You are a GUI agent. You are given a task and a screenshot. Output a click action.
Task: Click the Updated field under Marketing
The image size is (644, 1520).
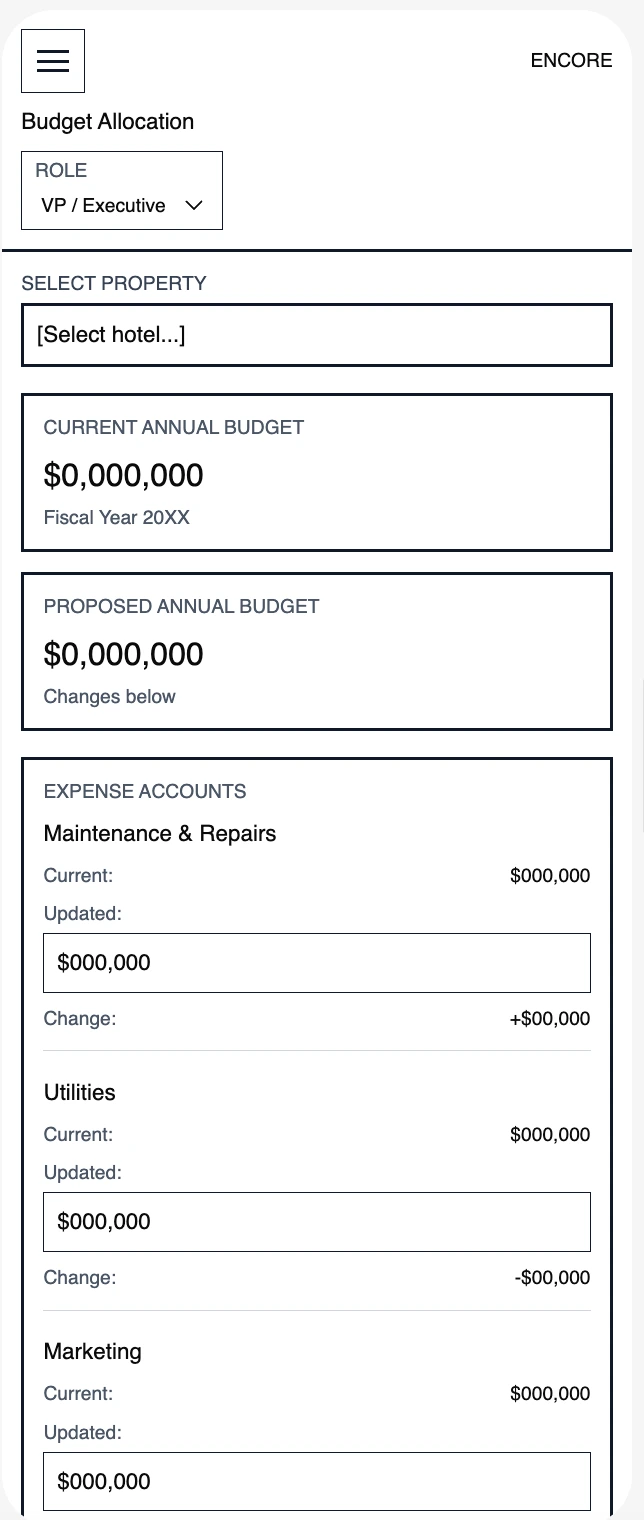coord(317,1481)
